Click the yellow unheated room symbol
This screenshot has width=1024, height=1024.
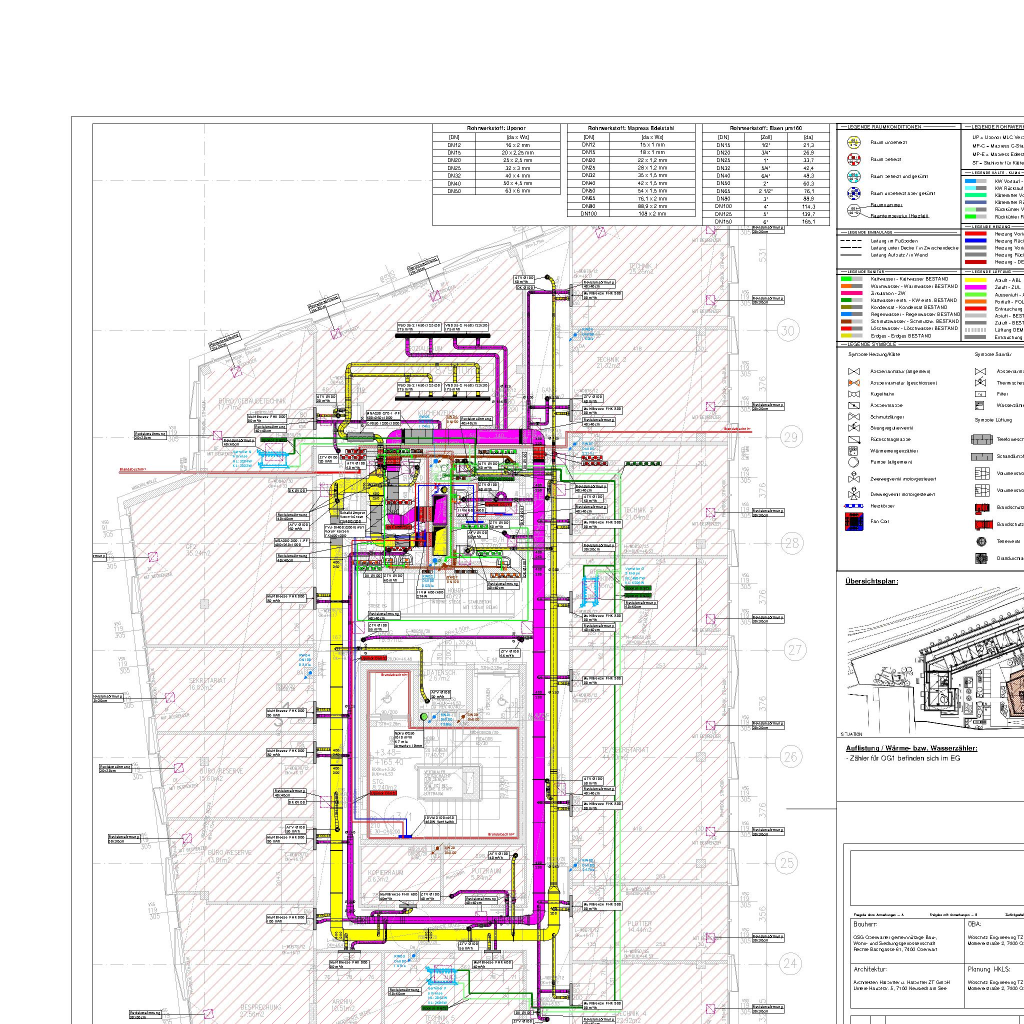pos(853,143)
